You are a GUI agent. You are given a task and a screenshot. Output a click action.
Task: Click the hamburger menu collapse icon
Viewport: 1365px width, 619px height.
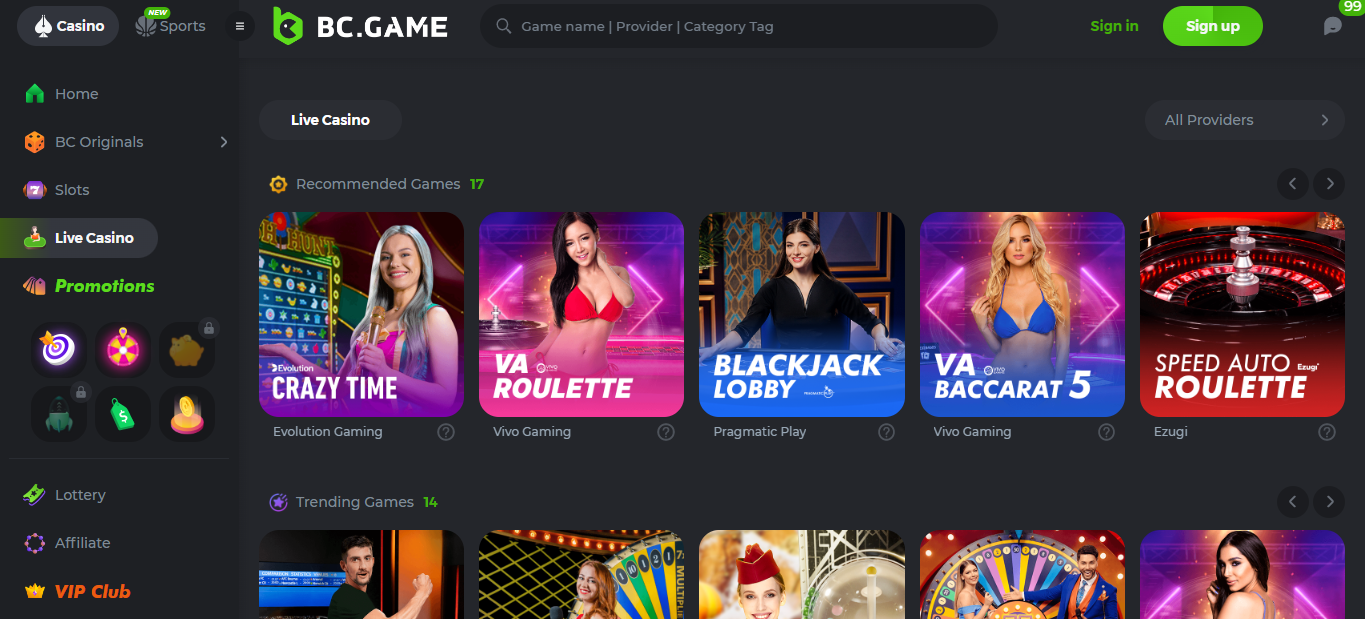(240, 26)
